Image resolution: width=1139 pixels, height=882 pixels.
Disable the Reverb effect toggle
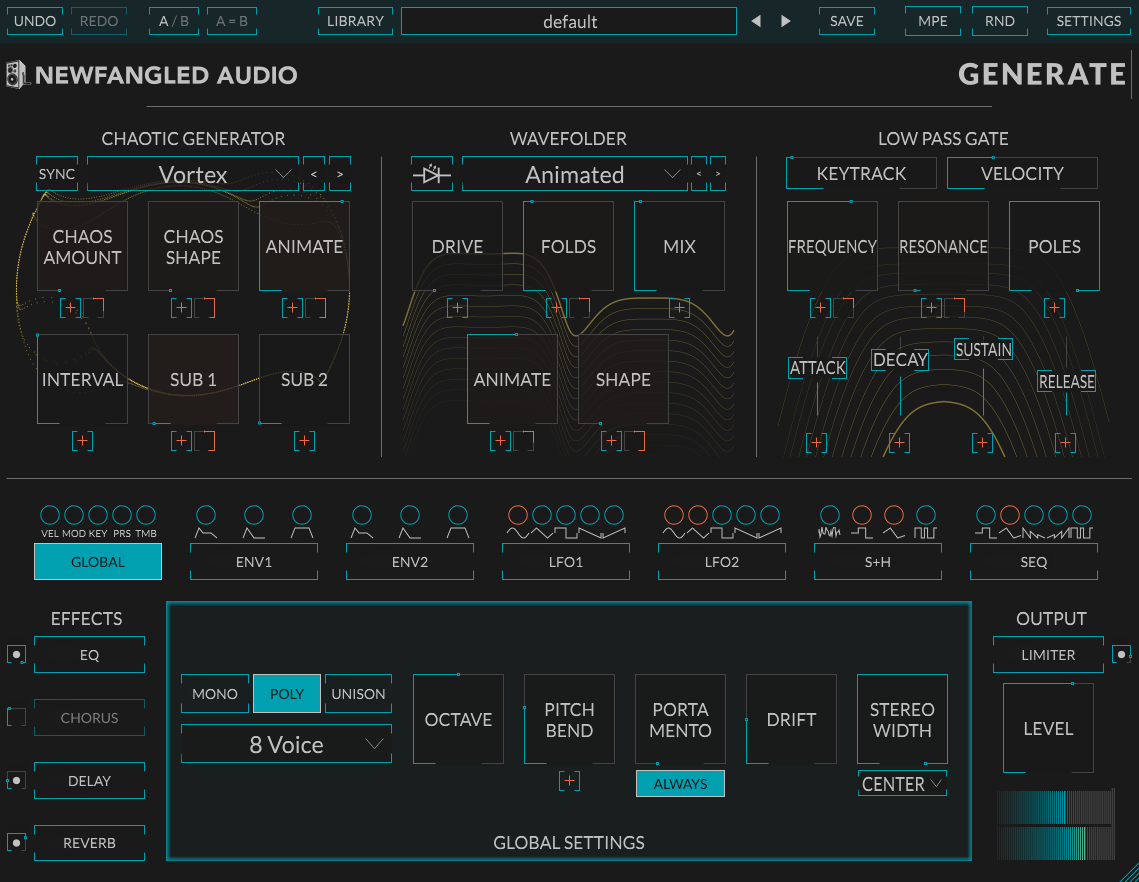pos(17,843)
